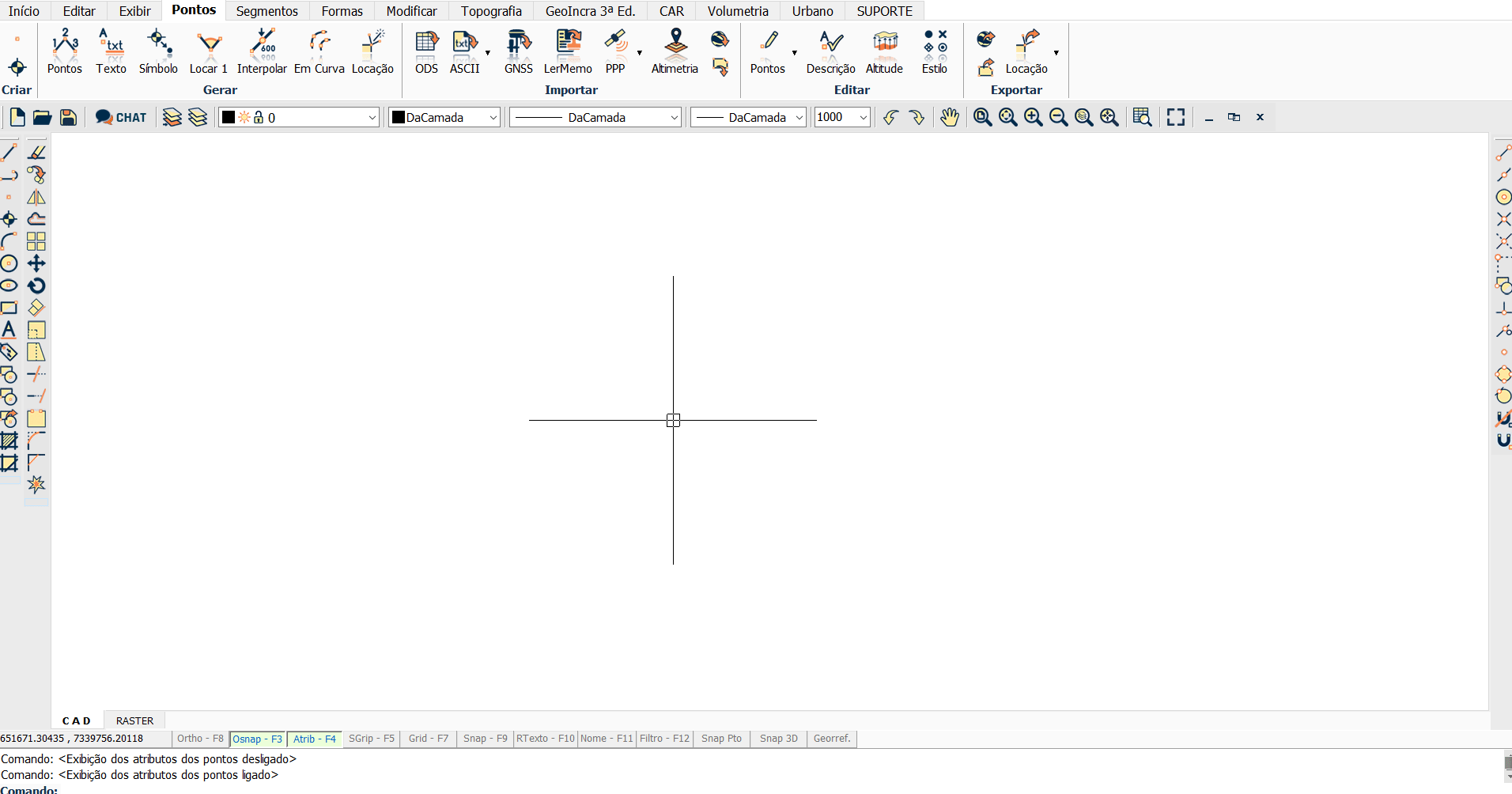Toggle Grid - F7 display
Viewport: 1512px width, 794px height.
pos(429,739)
